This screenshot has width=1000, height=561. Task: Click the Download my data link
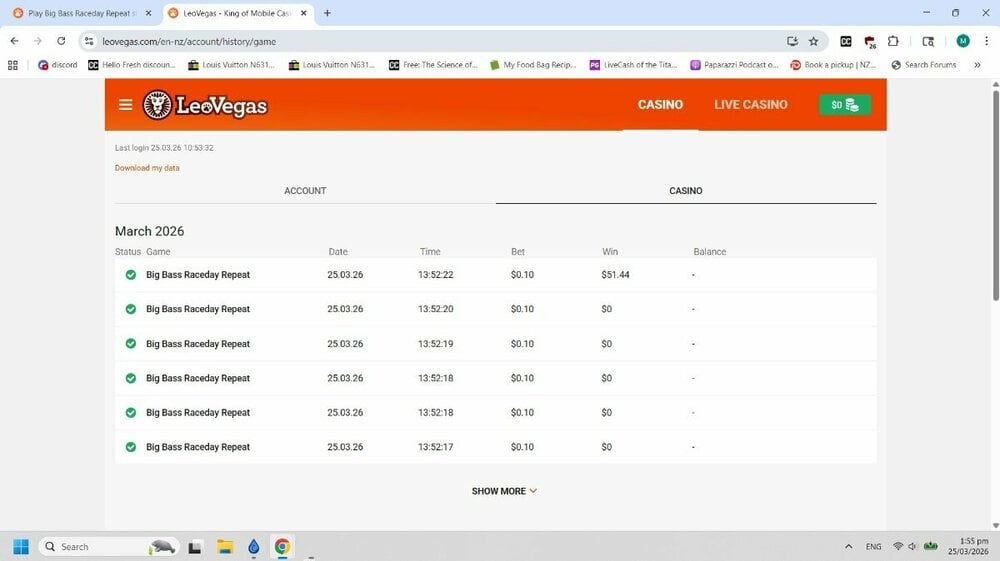(147, 168)
